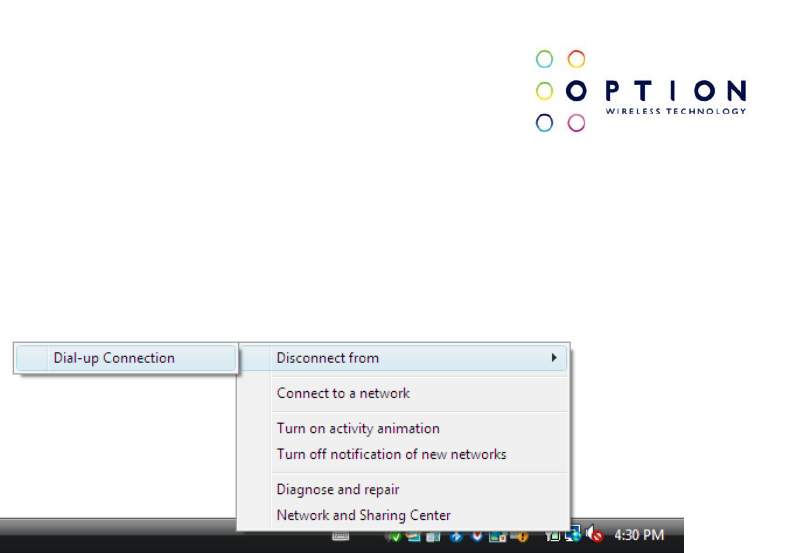This screenshot has width=796, height=553.
Task: Expand the Disconnect from submenu arrow
Action: 554,358
